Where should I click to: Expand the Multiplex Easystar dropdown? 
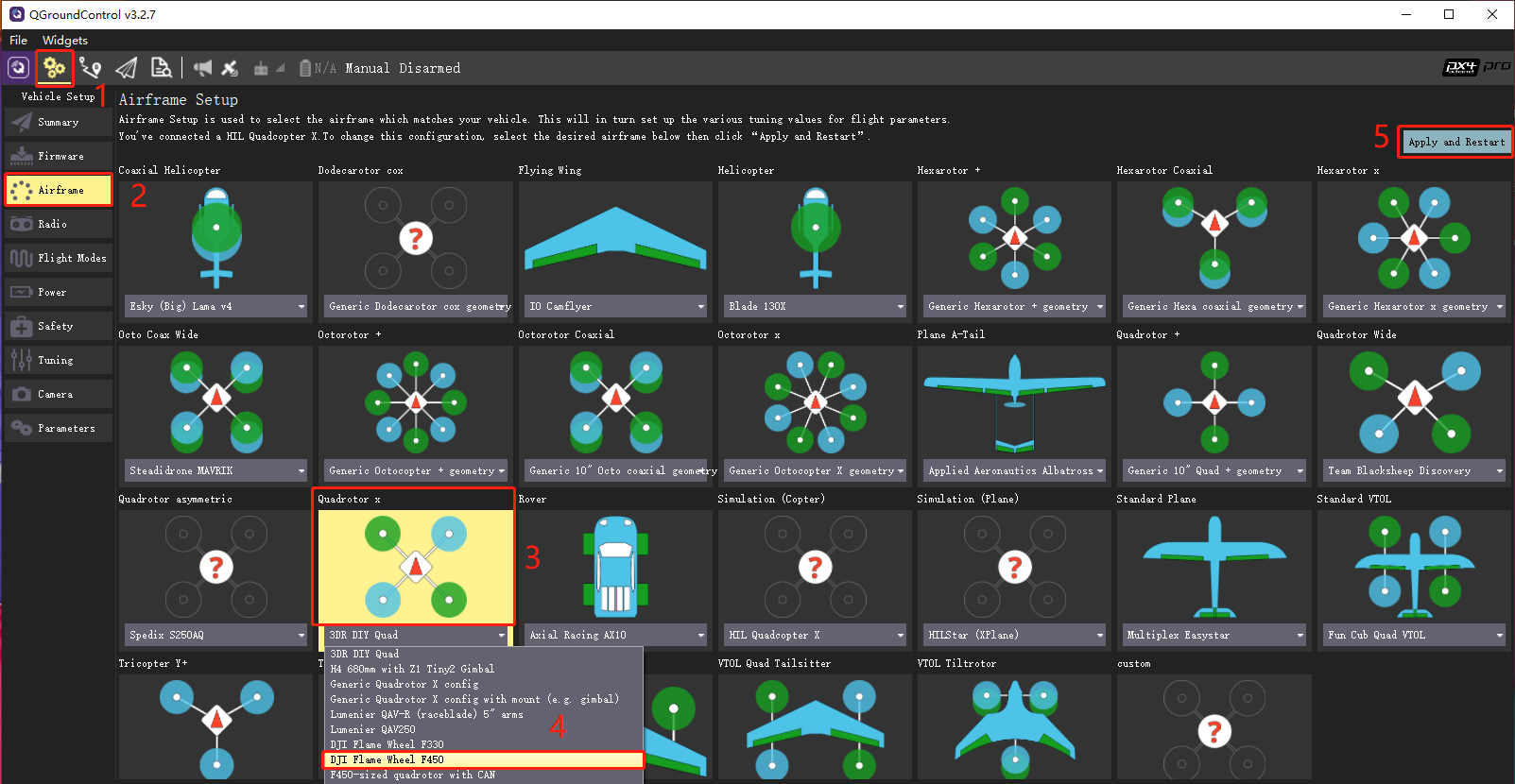[1215, 635]
